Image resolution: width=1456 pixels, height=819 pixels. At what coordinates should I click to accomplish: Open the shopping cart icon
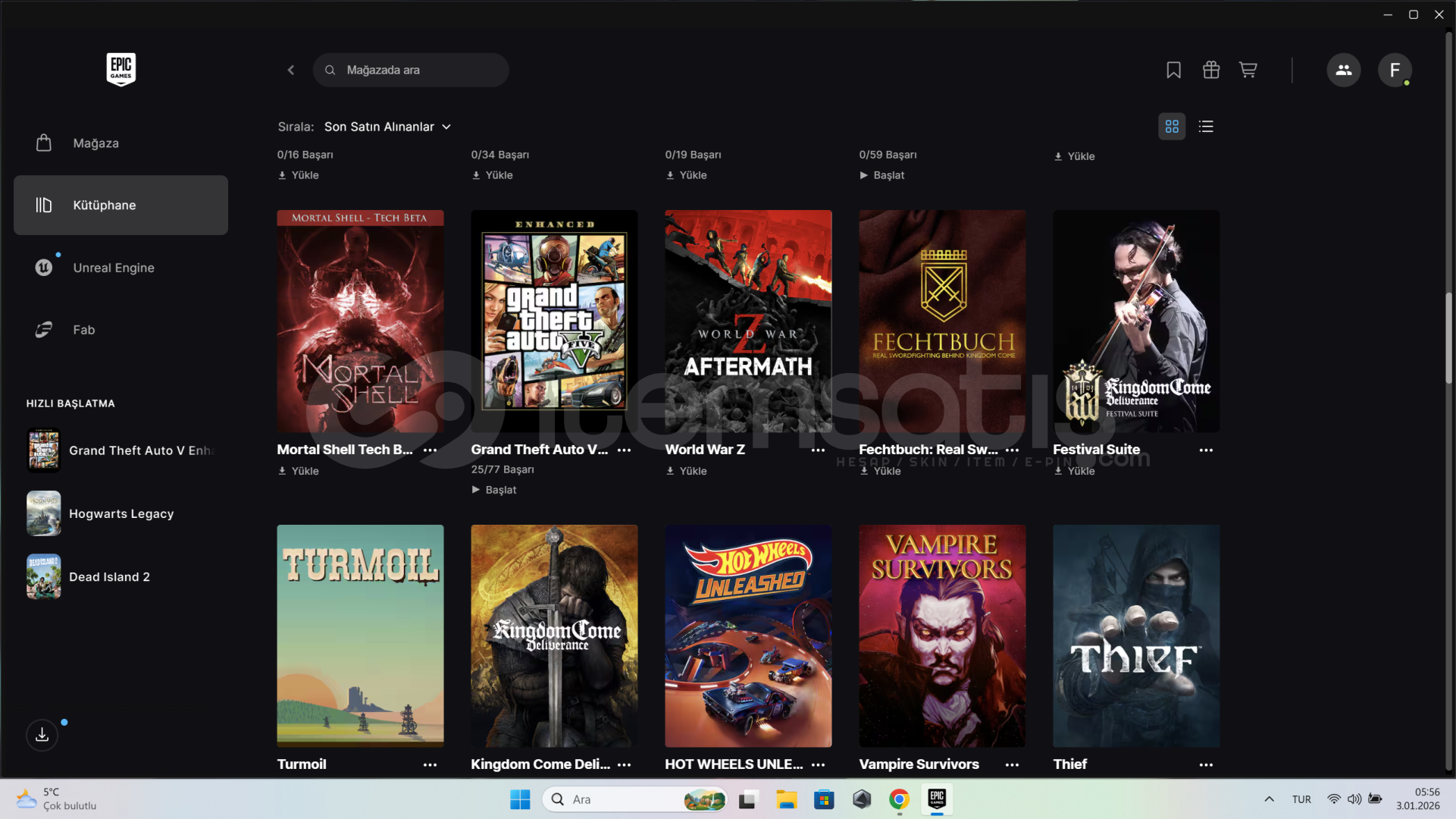(1248, 70)
